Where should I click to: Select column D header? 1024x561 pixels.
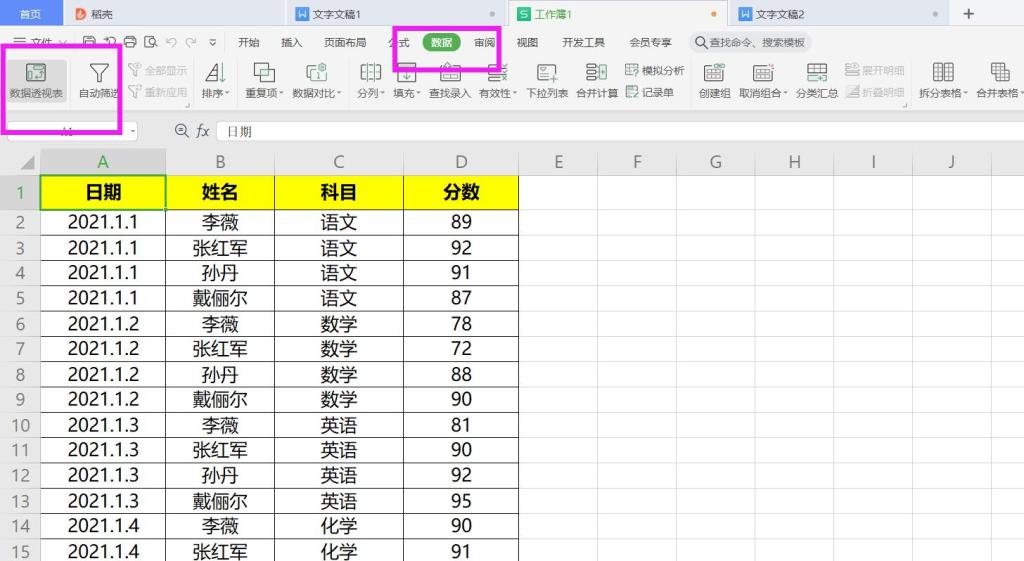tap(460, 162)
